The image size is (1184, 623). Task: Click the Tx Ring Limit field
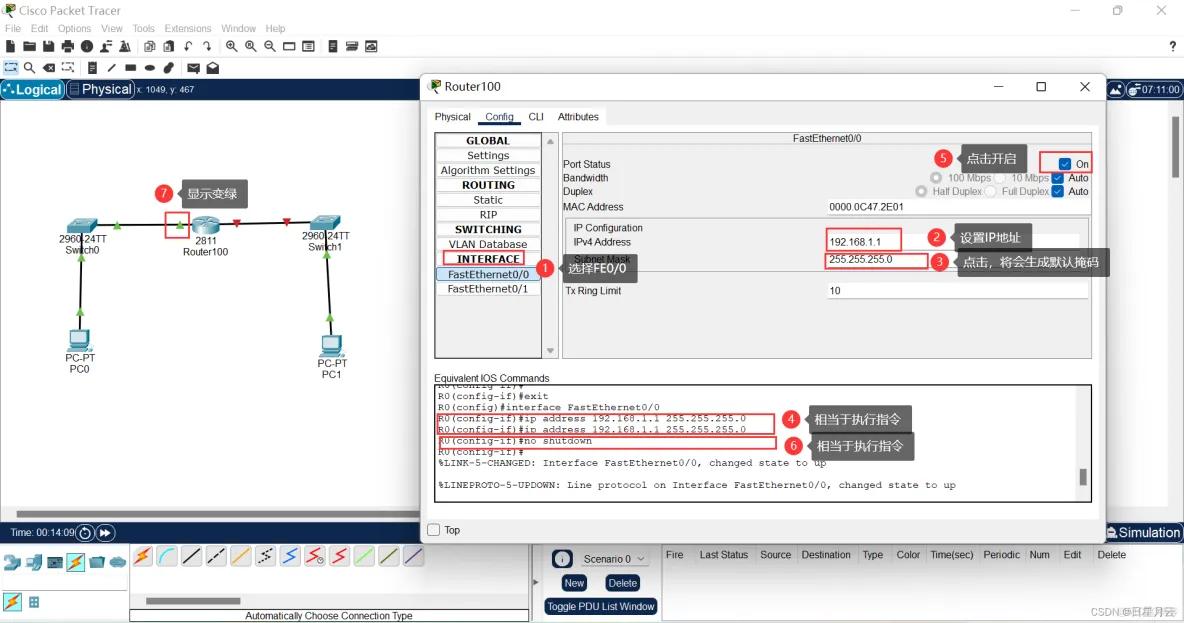957,291
